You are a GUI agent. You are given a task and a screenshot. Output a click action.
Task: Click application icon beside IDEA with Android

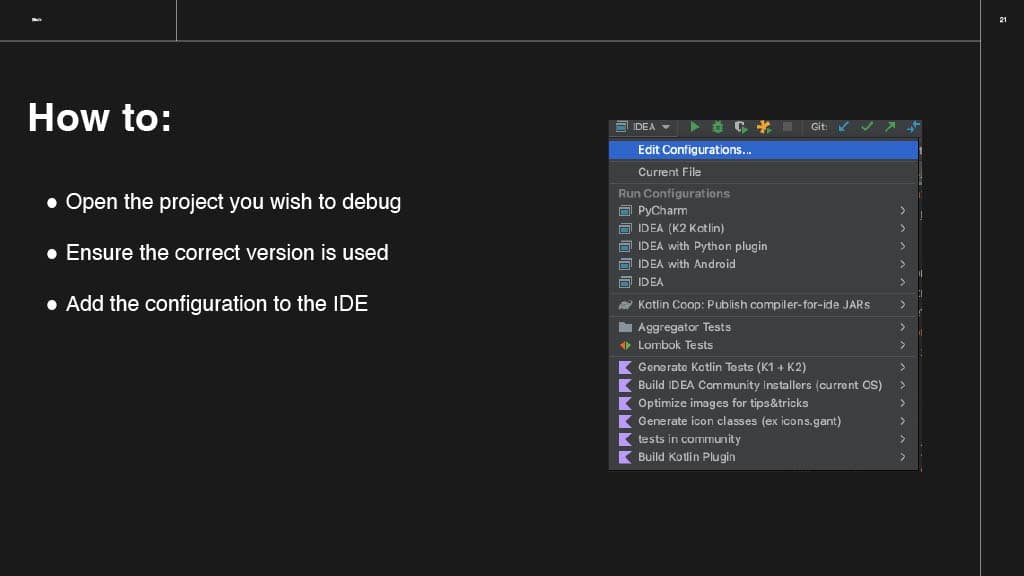625,264
